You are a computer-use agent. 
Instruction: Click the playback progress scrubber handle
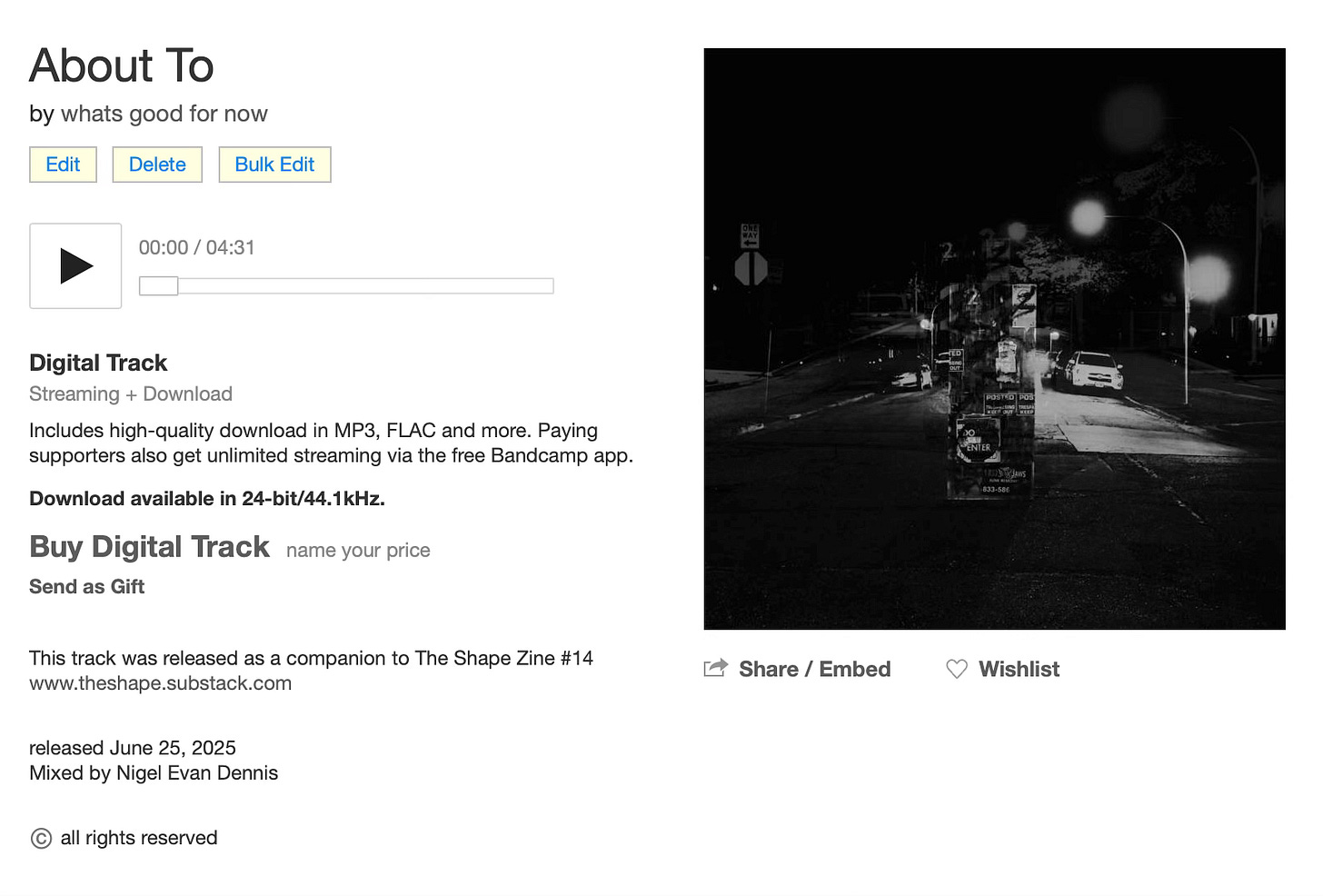pyautogui.click(x=158, y=286)
